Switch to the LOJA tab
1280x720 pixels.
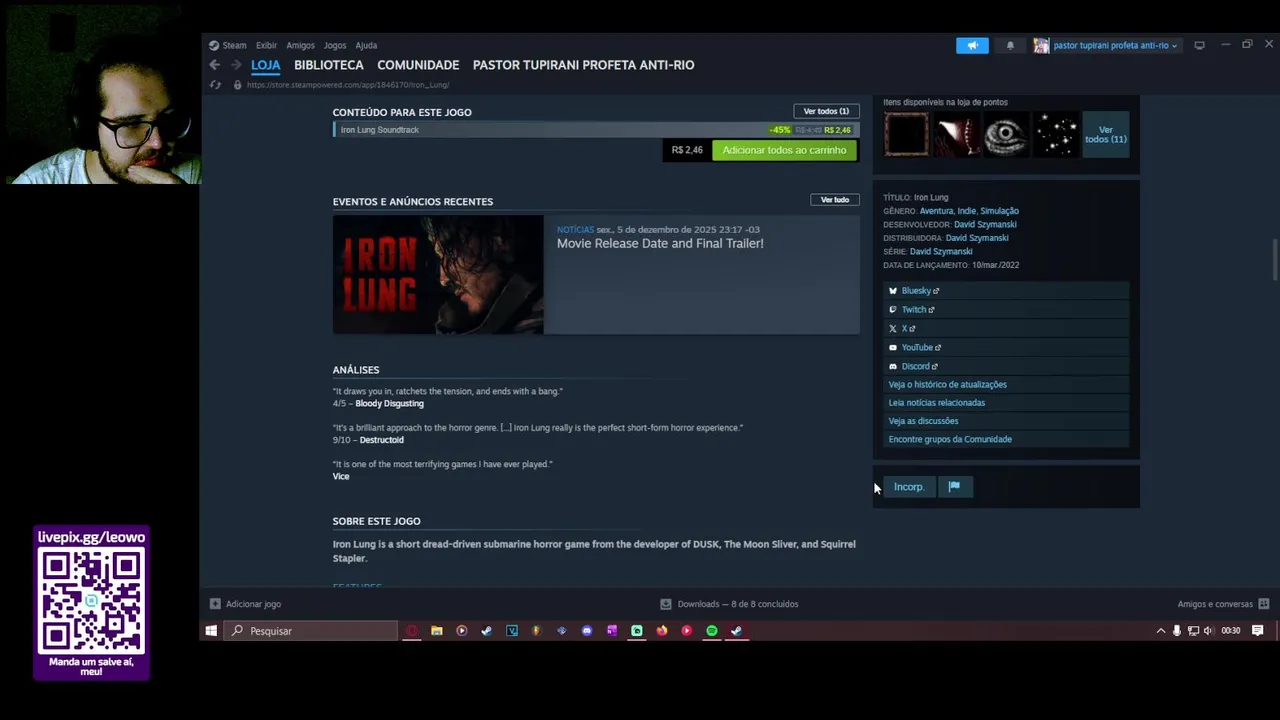click(265, 65)
